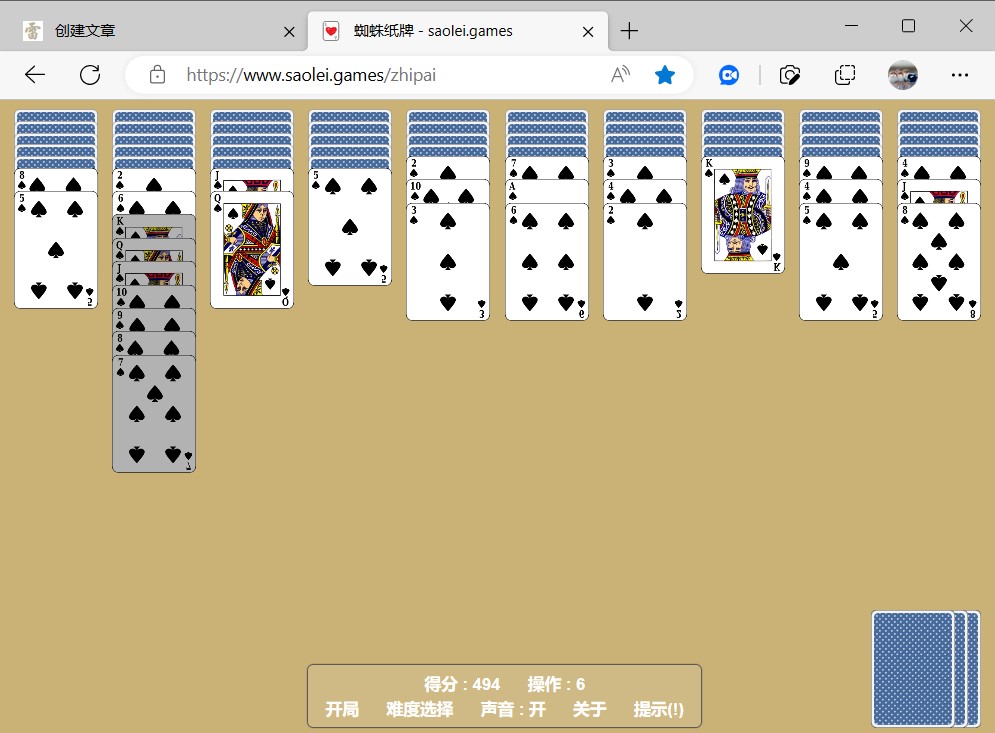The image size is (995, 733).
Task: Select the 3 of spades in fifth column
Action: tap(448, 261)
